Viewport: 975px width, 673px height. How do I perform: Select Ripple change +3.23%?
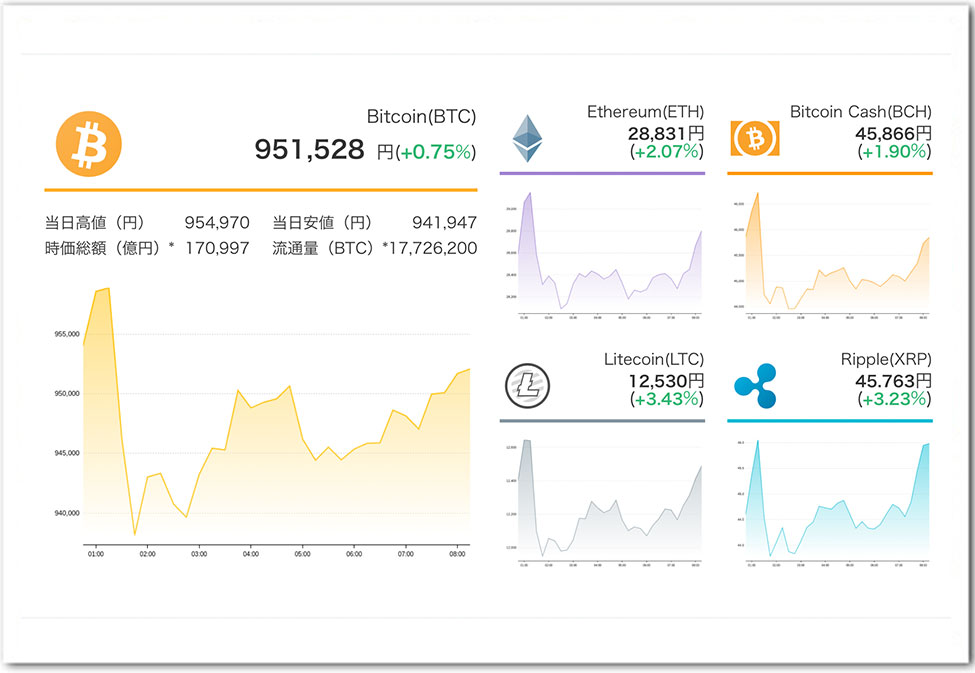click(894, 399)
